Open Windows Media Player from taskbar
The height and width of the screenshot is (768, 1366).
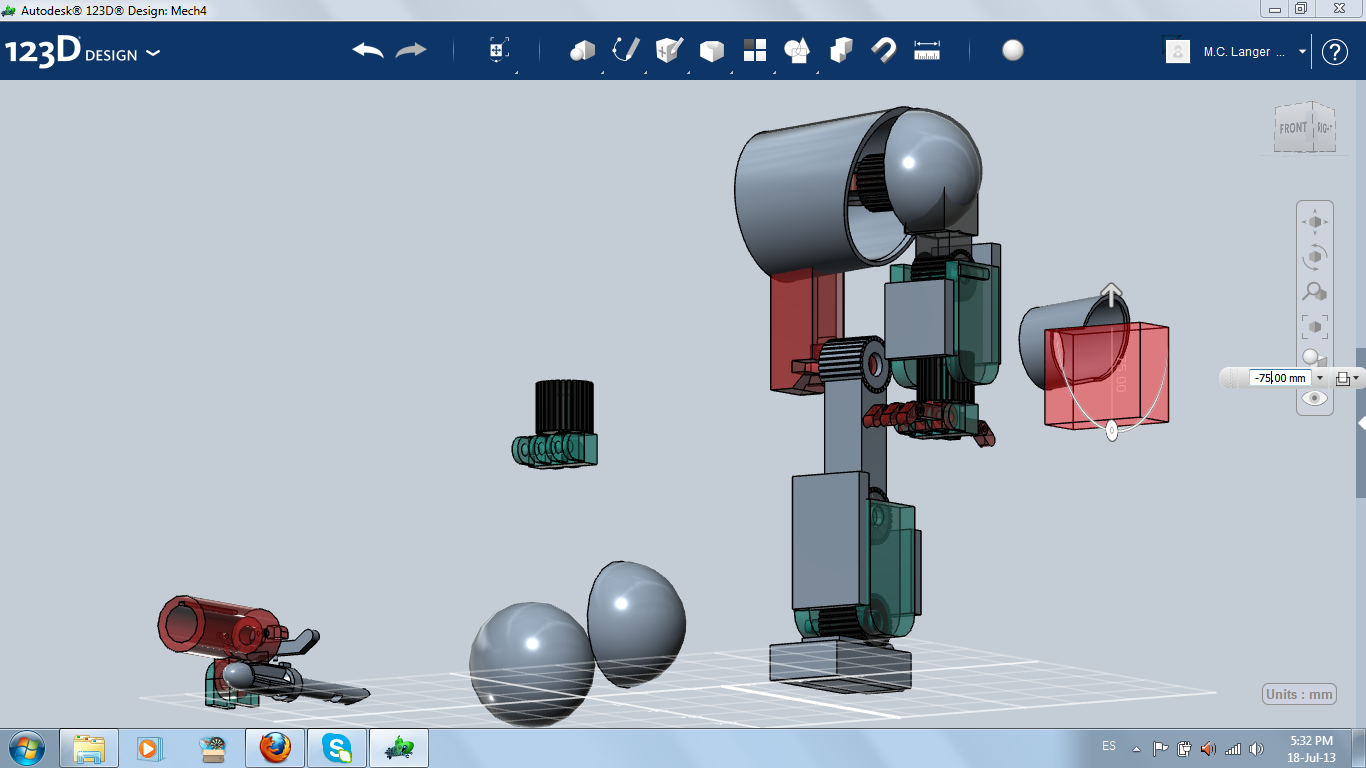149,748
